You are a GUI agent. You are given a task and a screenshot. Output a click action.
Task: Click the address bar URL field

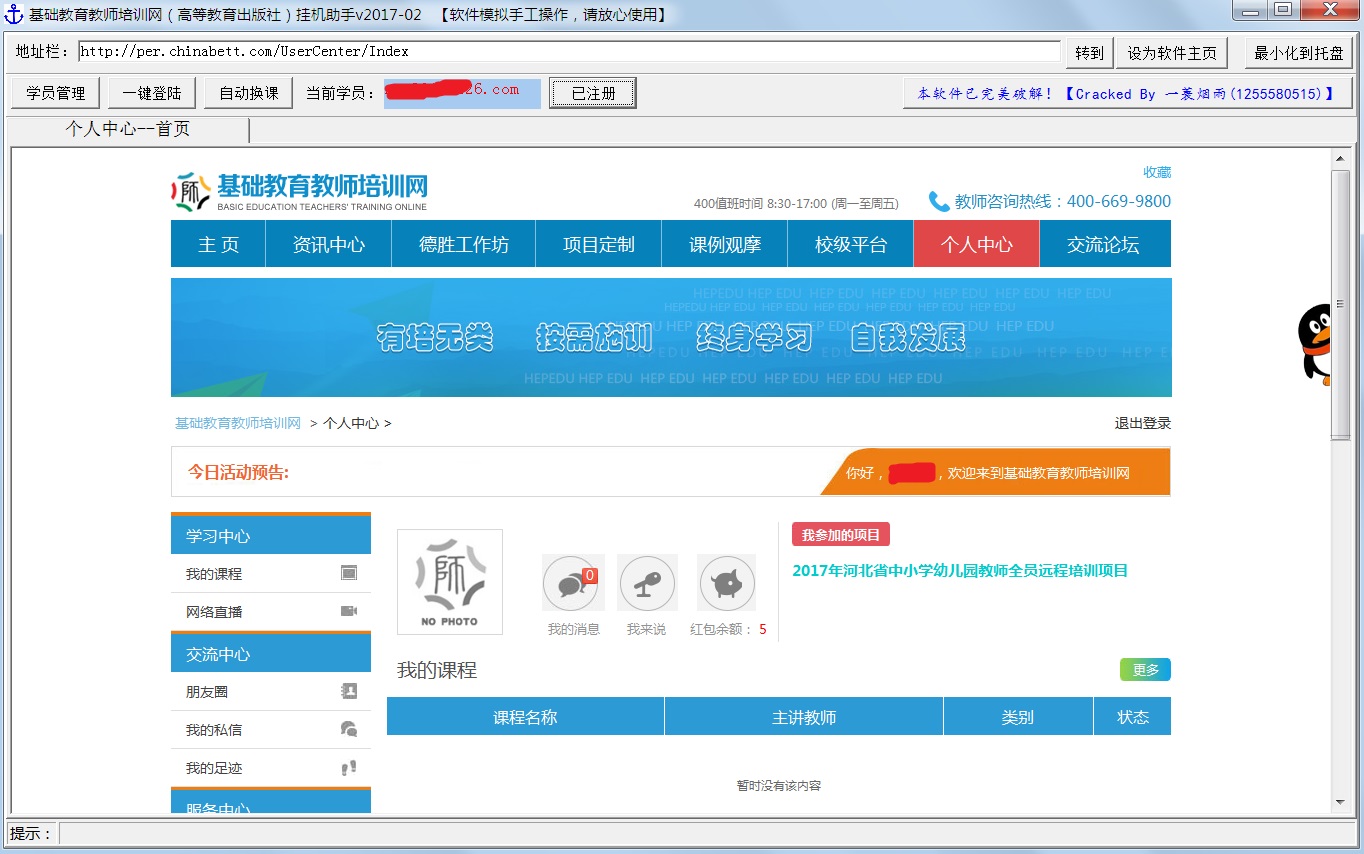coord(568,52)
